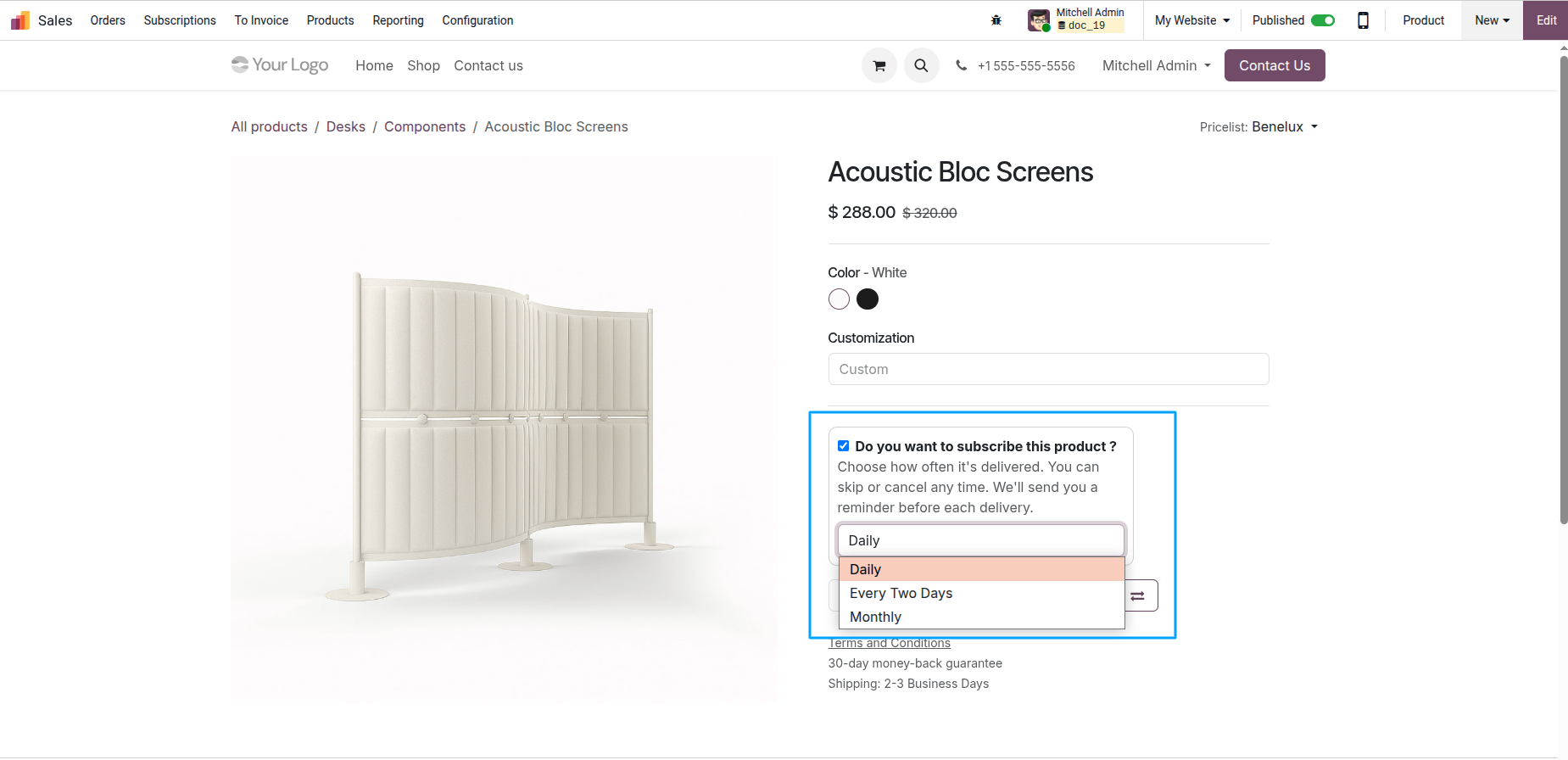The height and width of the screenshot is (760, 1568).
Task: Click the purple Contact Us button
Action: [x=1275, y=65]
